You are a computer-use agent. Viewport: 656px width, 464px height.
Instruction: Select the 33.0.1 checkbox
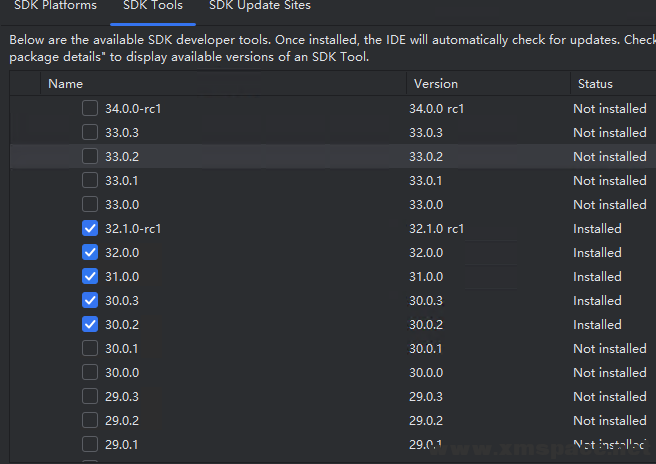(90, 181)
